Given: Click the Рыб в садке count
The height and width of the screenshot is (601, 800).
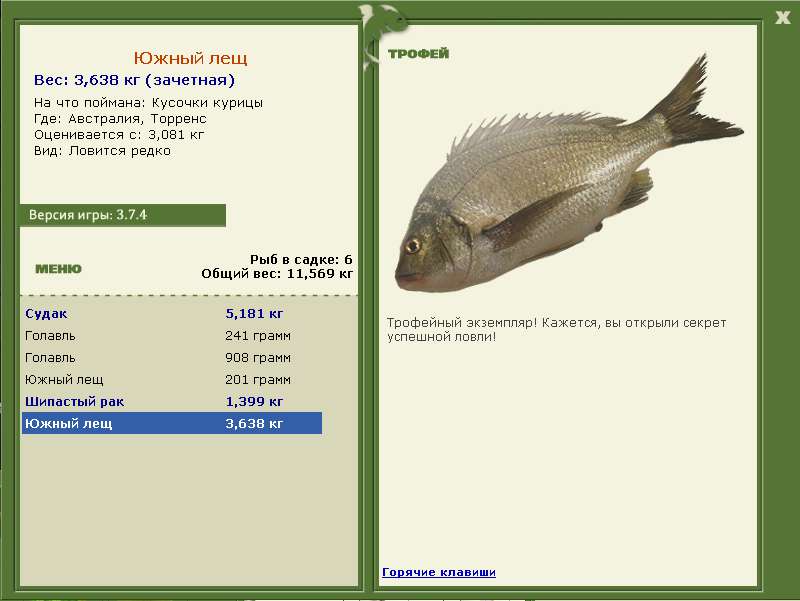Looking at the screenshot, I should coord(301,259).
